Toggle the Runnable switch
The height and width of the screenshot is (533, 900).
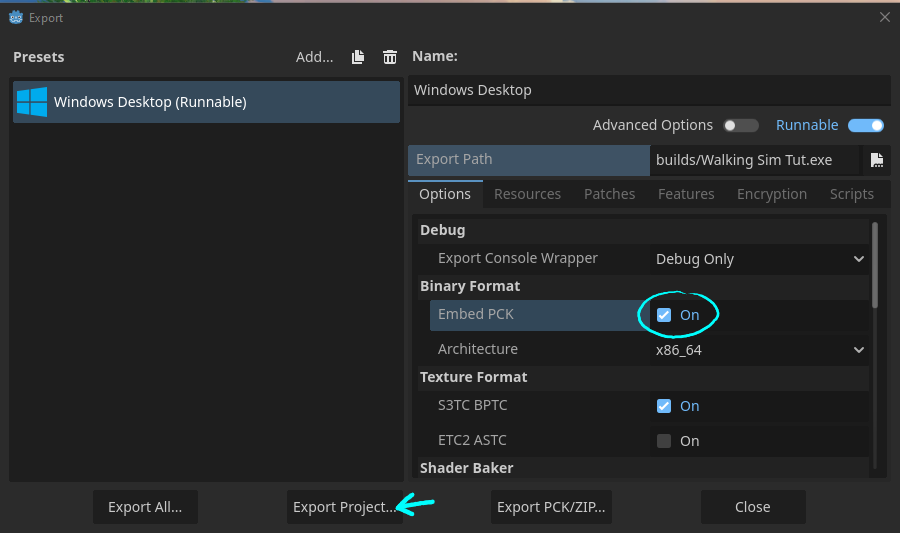[866, 125]
